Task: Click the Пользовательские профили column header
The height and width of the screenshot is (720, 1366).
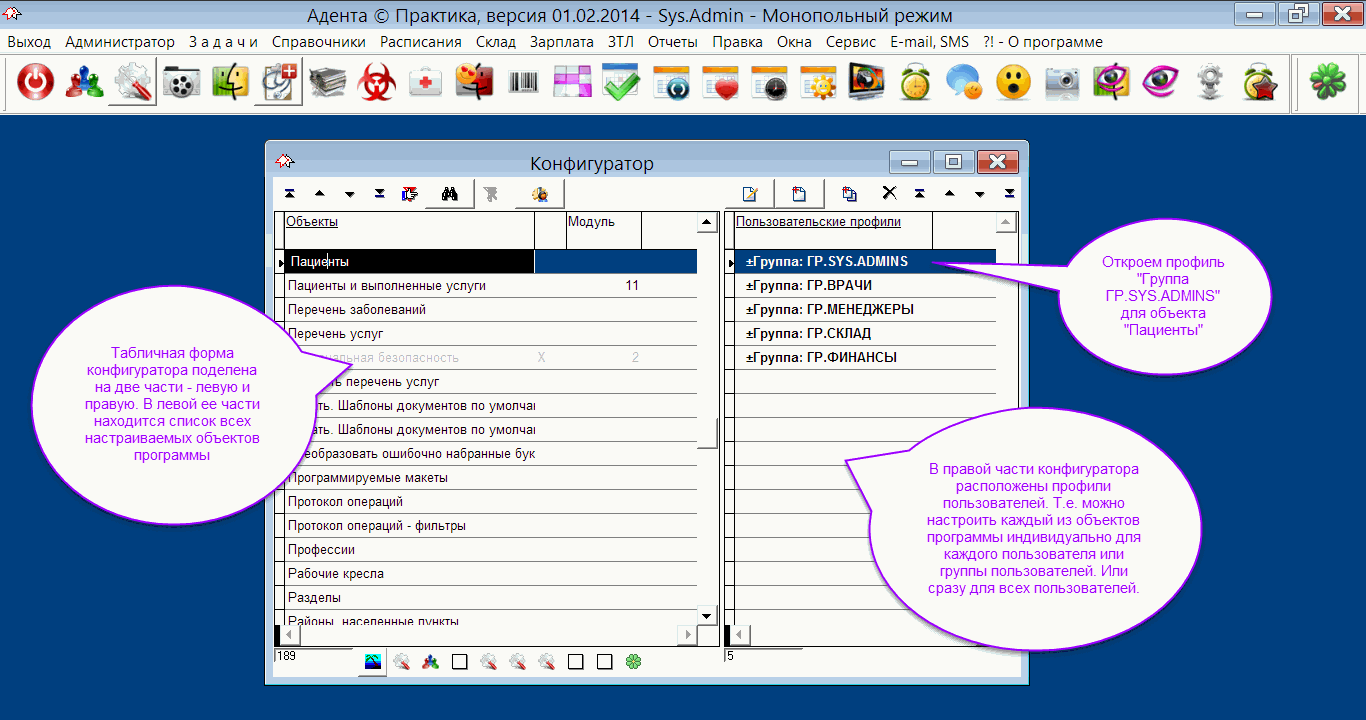Action: [x=818, y=222]
